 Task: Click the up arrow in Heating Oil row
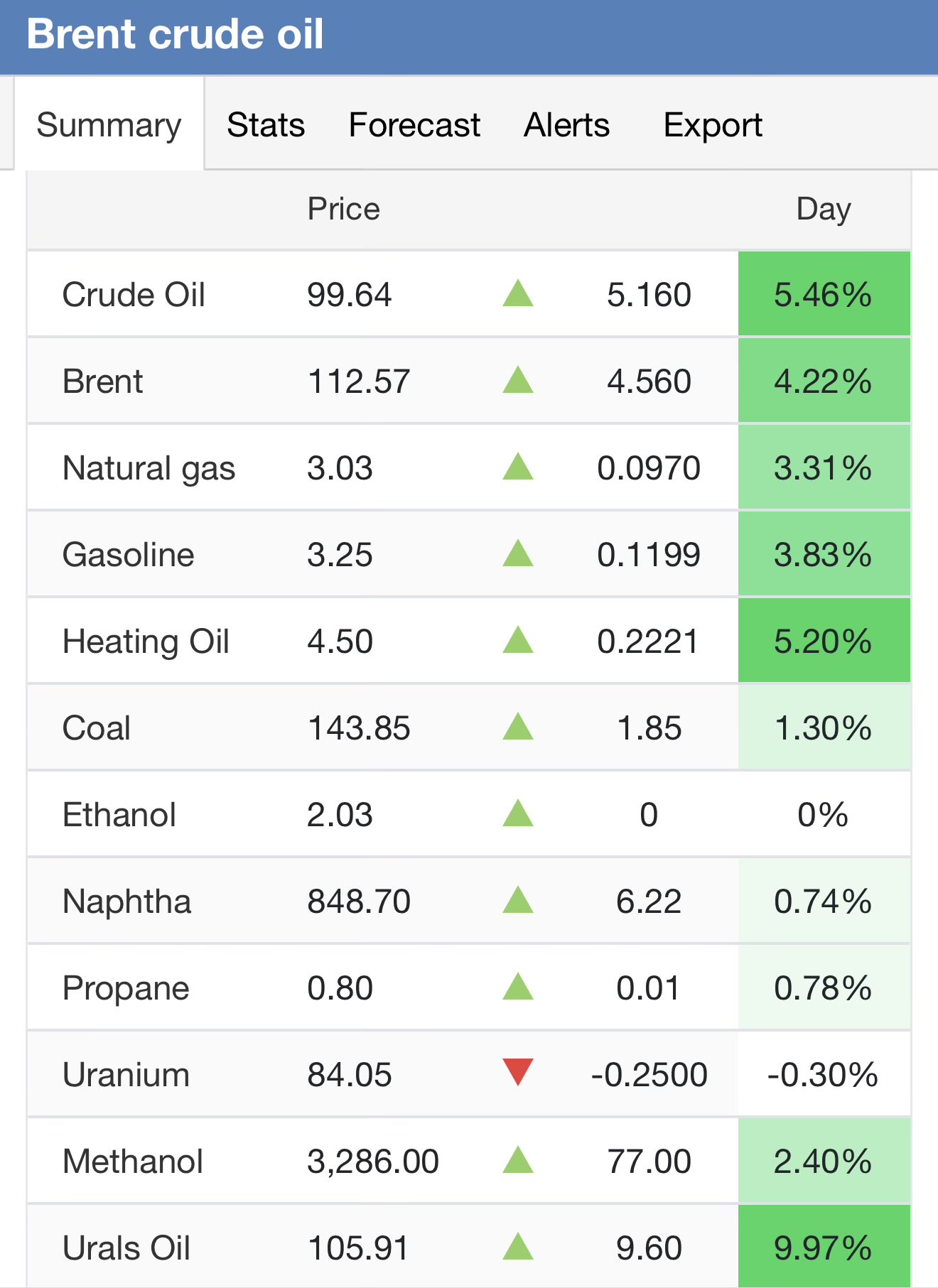click(x=518, y=640)
